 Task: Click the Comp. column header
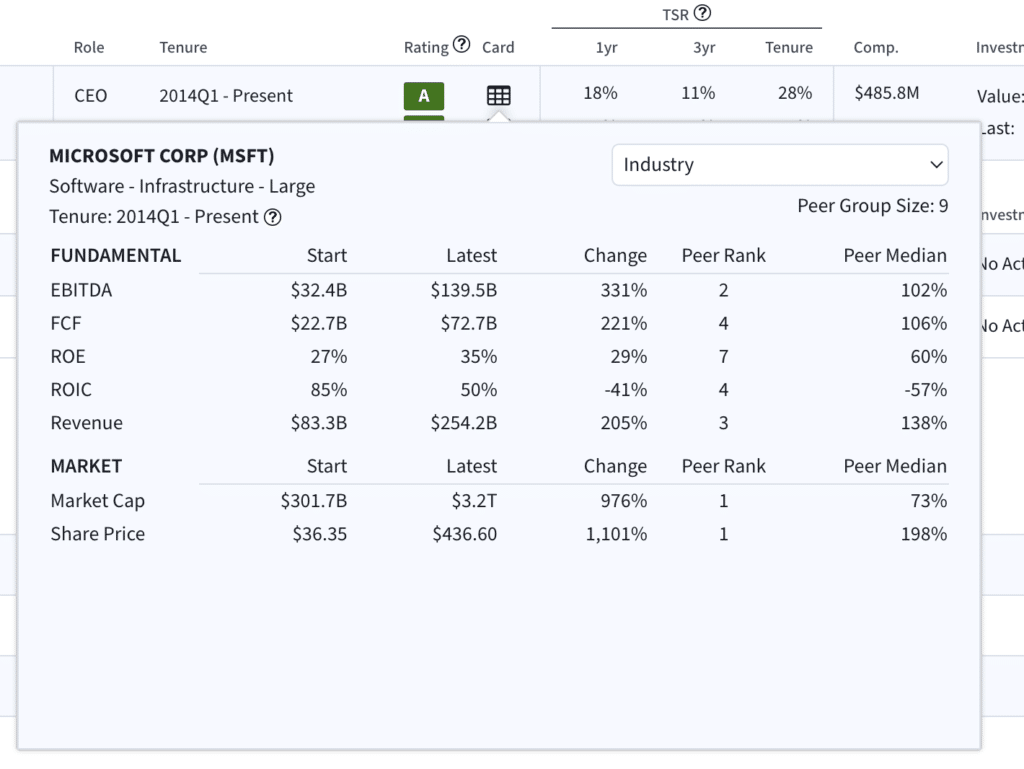click(x=876, y=48)
